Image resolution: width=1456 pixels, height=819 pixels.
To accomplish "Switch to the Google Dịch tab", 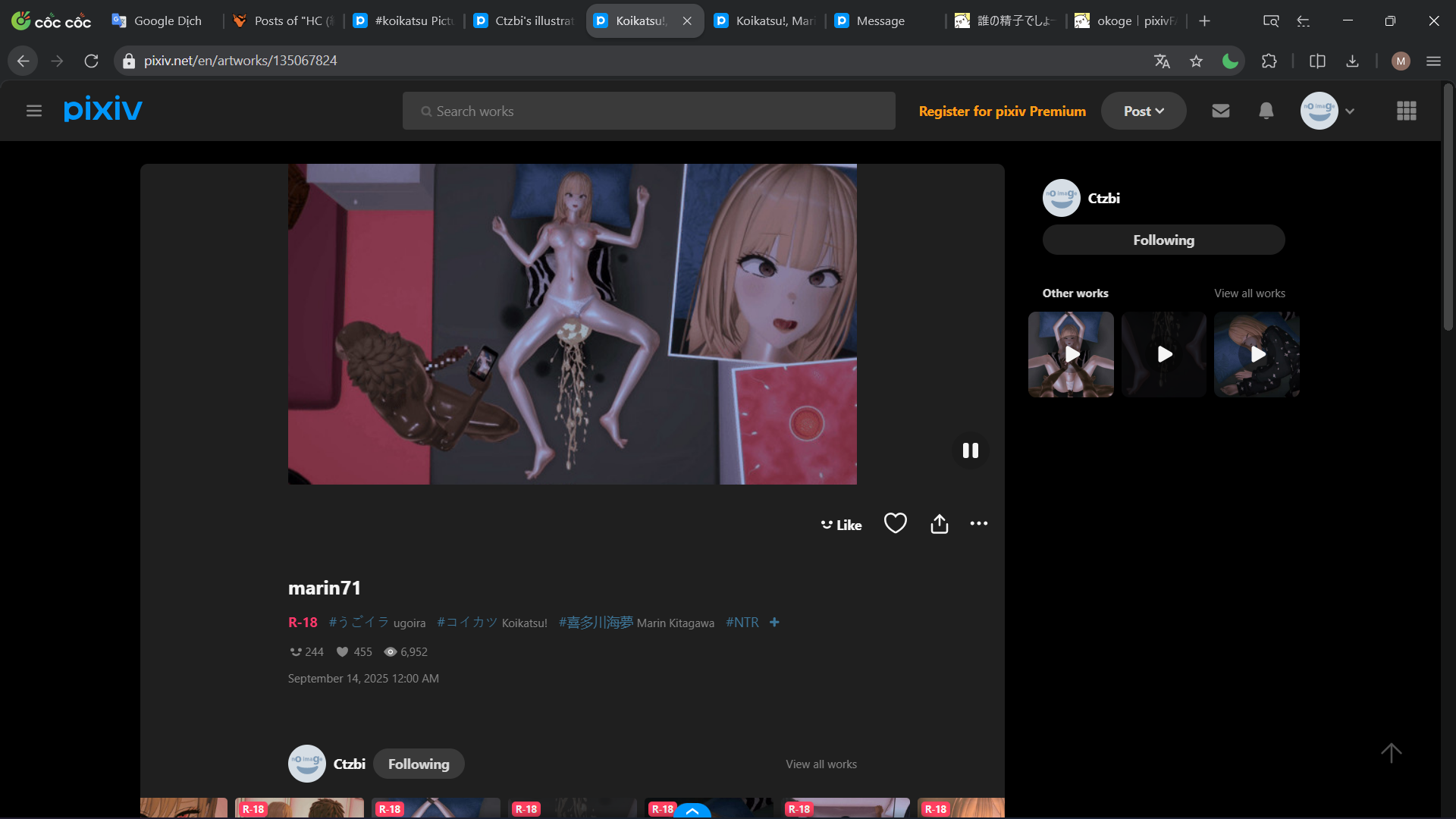I will click(x=167, y=20).
